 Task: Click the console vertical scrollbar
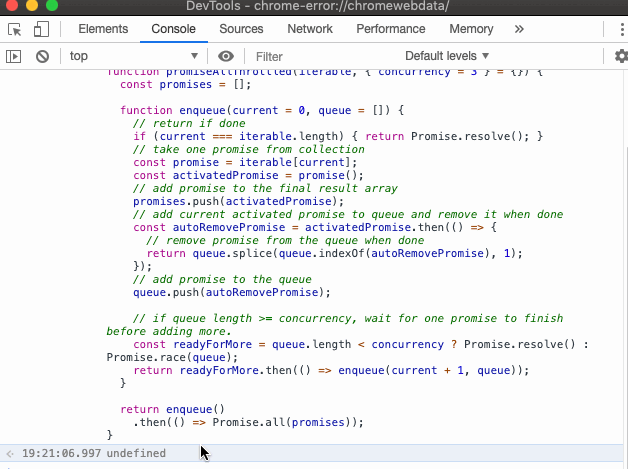(623, 250)
